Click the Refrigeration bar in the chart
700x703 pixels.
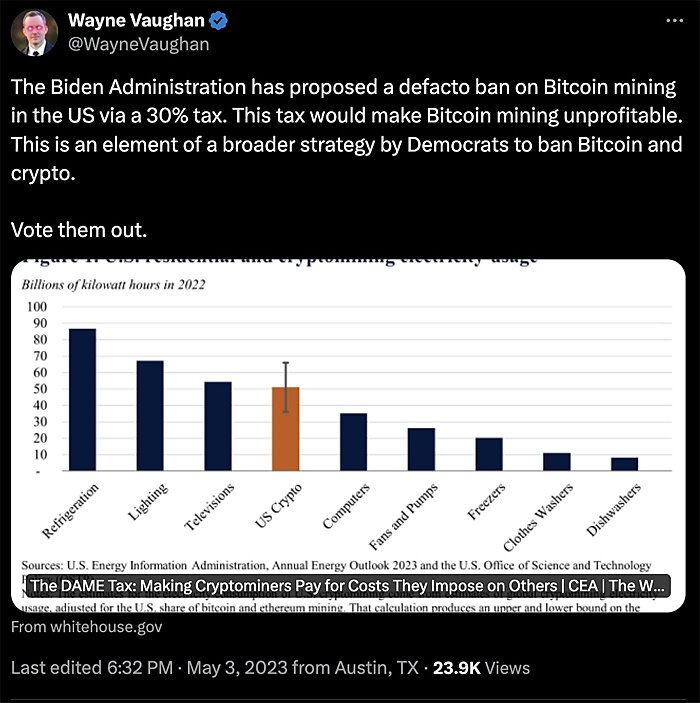pos(82,399)
